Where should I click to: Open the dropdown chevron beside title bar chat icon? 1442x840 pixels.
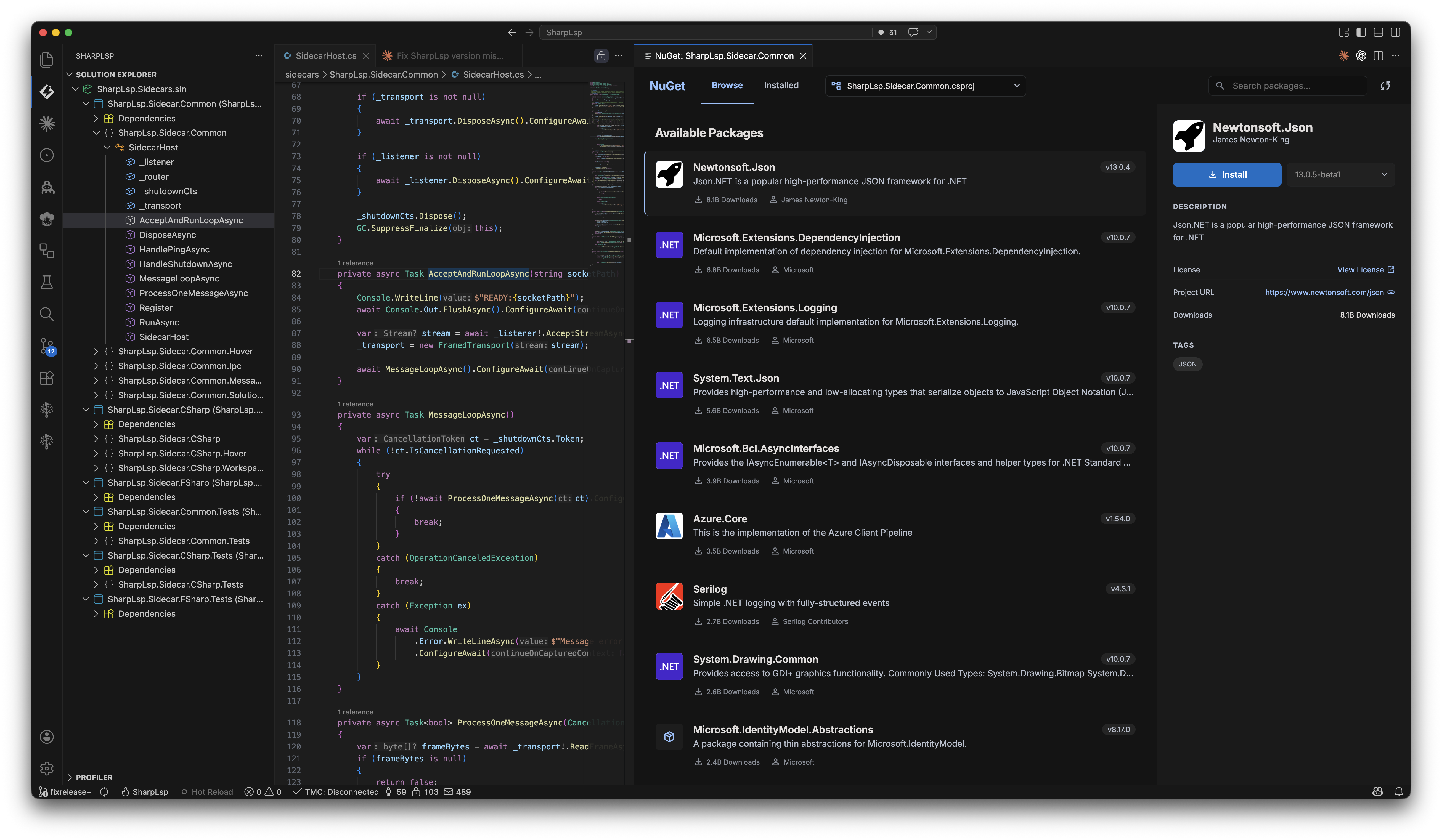[929, 33]
